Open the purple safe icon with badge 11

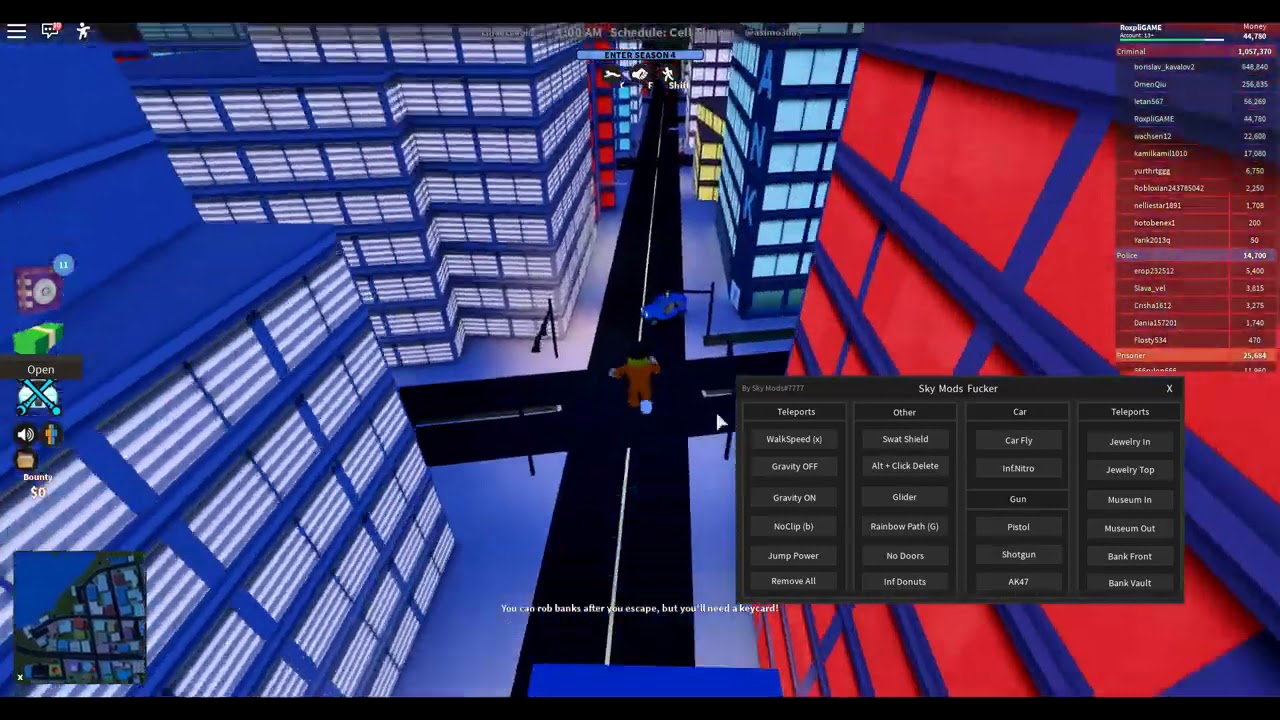[39, 291]
